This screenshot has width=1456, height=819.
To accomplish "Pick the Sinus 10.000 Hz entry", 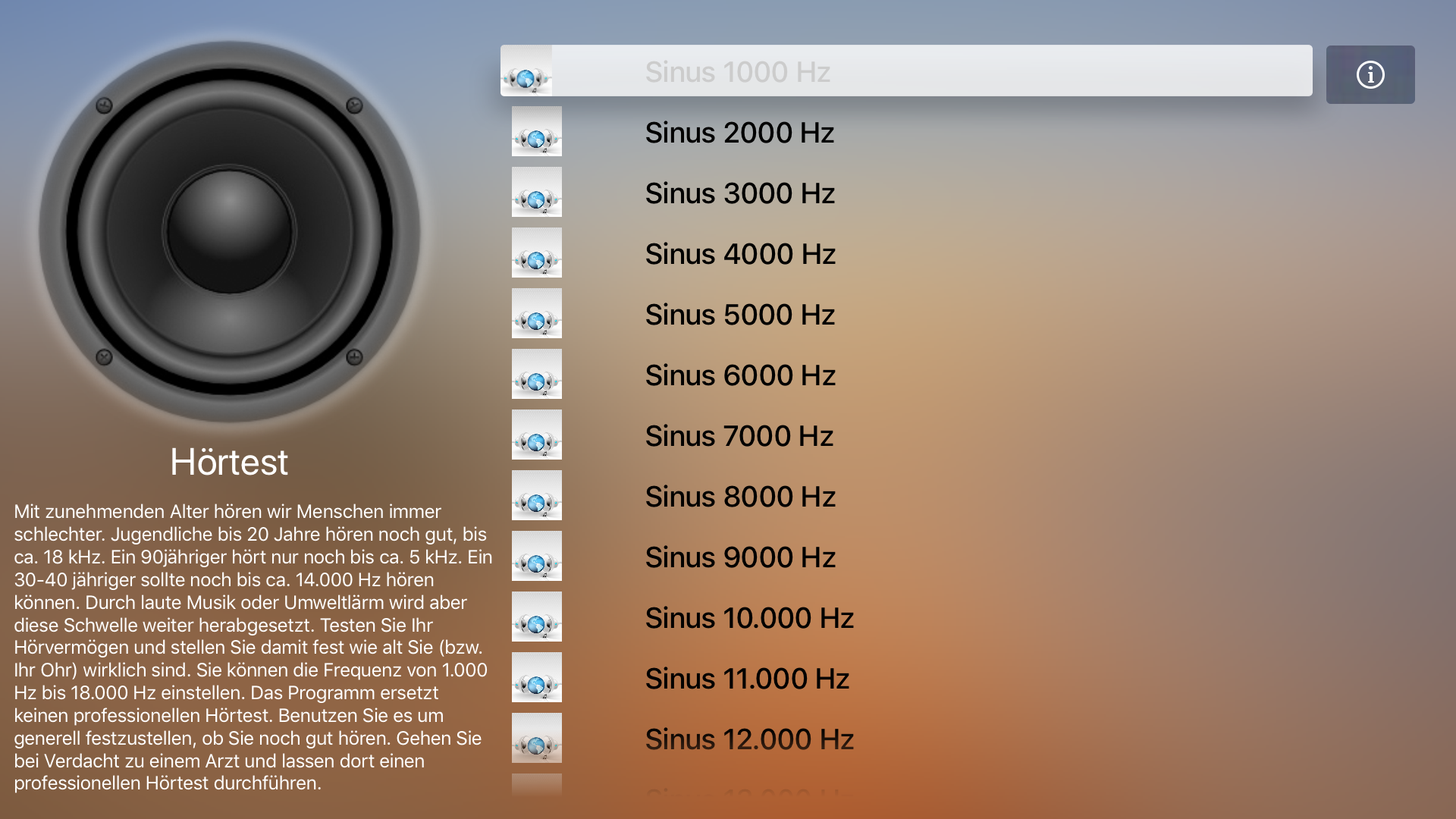I will click(x=906, y=617).
